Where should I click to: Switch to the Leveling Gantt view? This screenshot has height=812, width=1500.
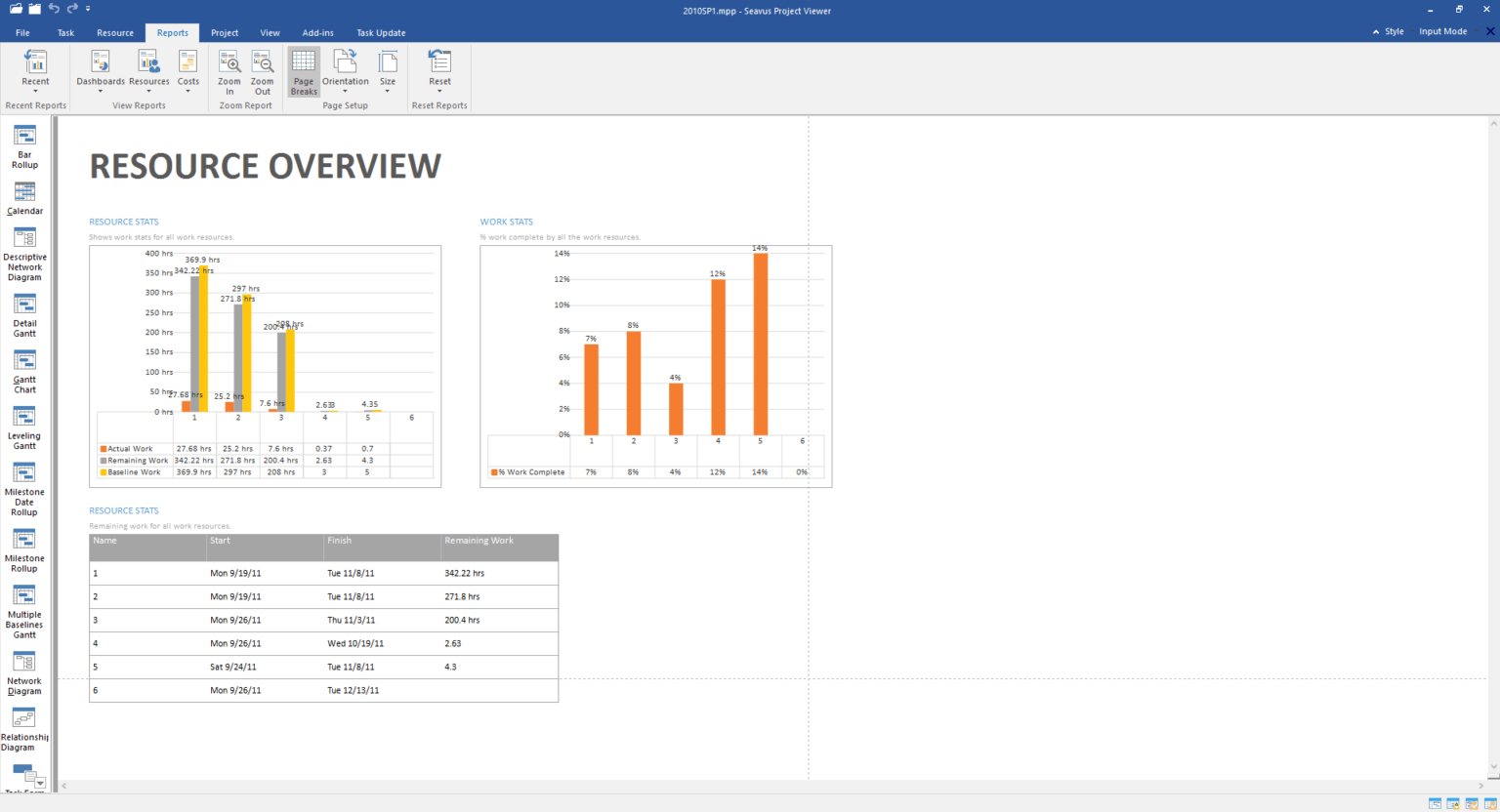click(x=24, y=427)
